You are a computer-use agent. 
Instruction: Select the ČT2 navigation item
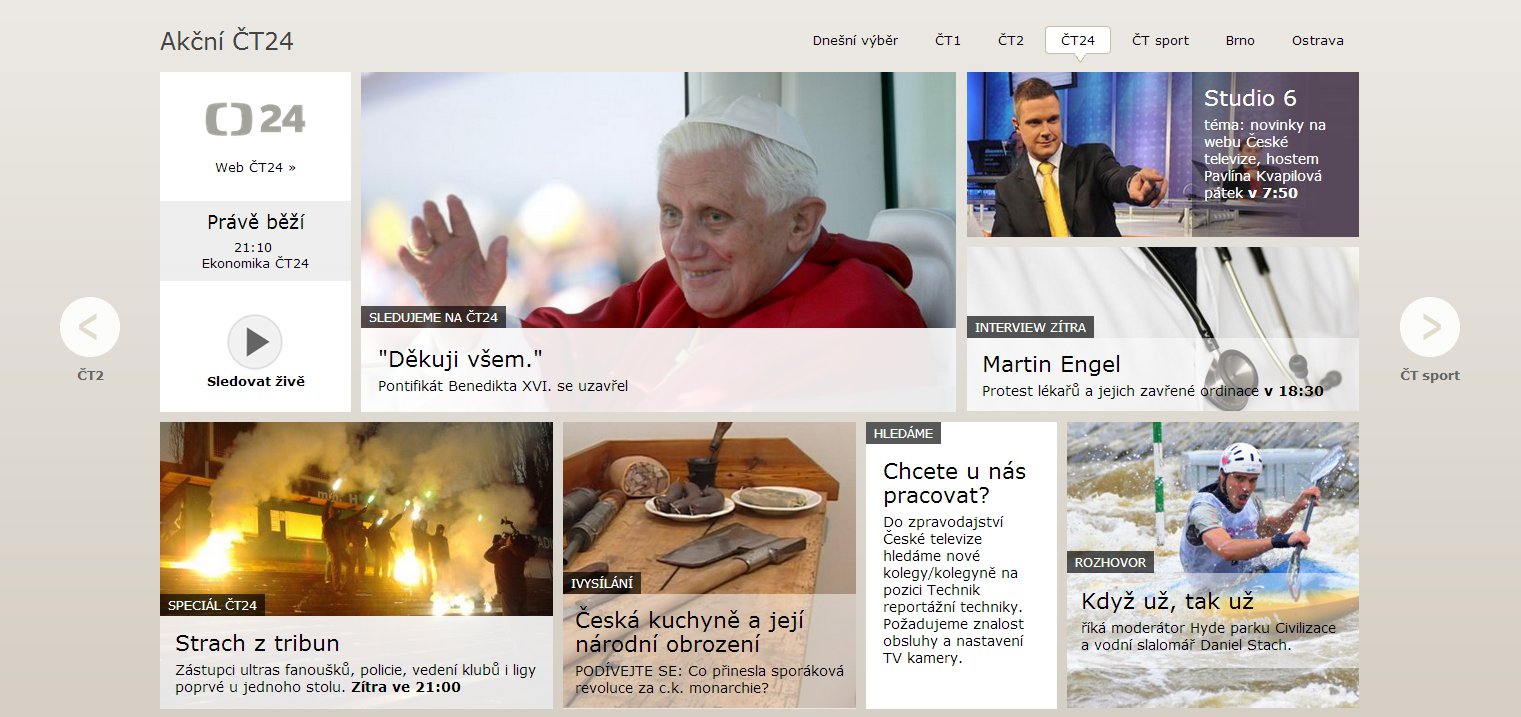coord(1010,40)
